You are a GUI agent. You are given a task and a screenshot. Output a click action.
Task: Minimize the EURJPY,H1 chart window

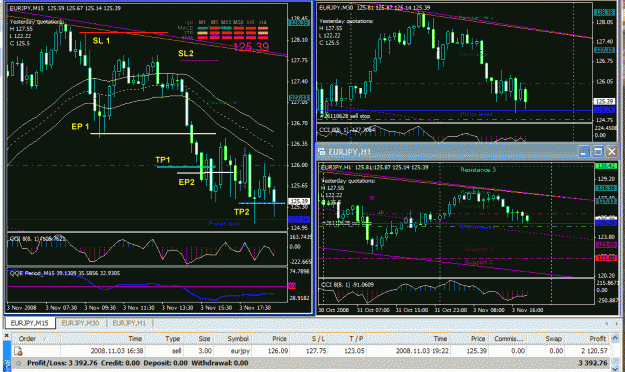tap(584, 152)
